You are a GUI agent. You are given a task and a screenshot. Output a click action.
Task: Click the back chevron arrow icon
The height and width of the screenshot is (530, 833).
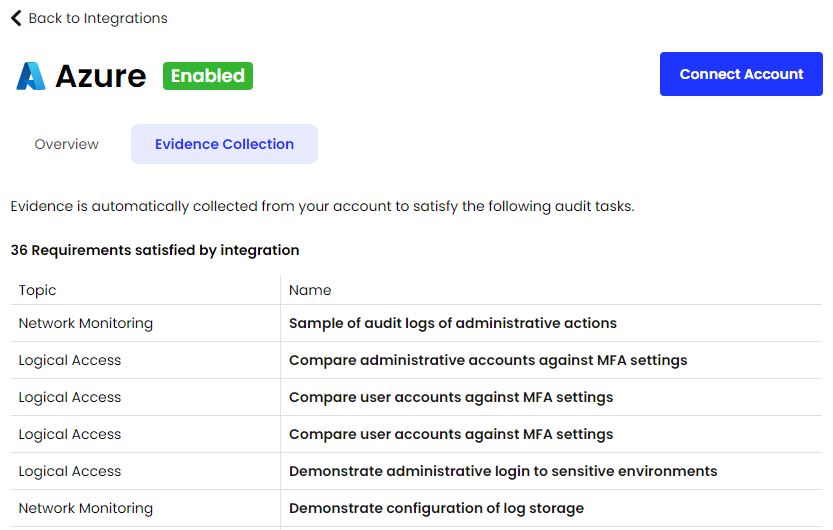16,18
